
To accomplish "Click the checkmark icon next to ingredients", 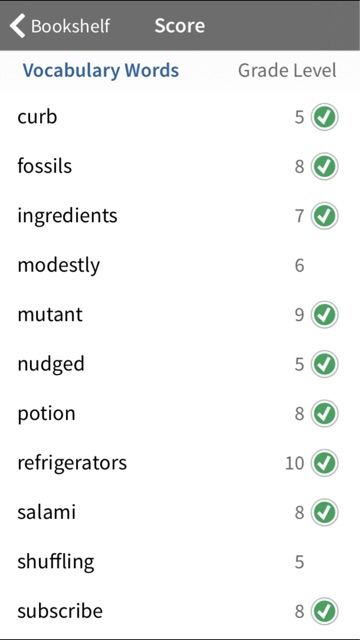I will pos(324,216).
